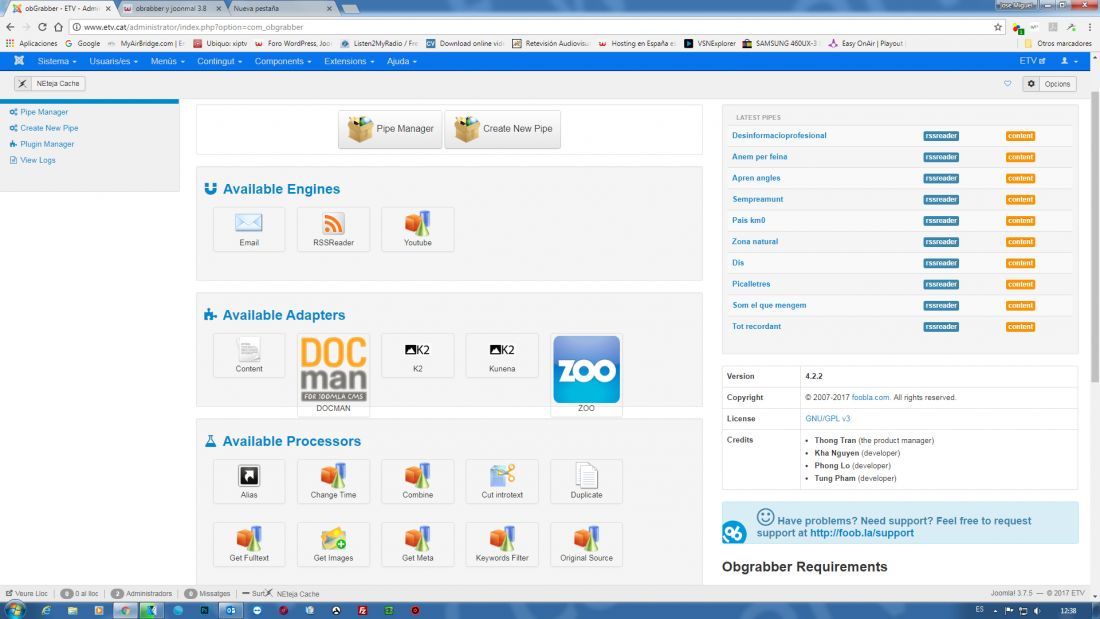Open Chrome from the taskbar
This screenshot has width=1100, height=619.
(x=125, y=610)
